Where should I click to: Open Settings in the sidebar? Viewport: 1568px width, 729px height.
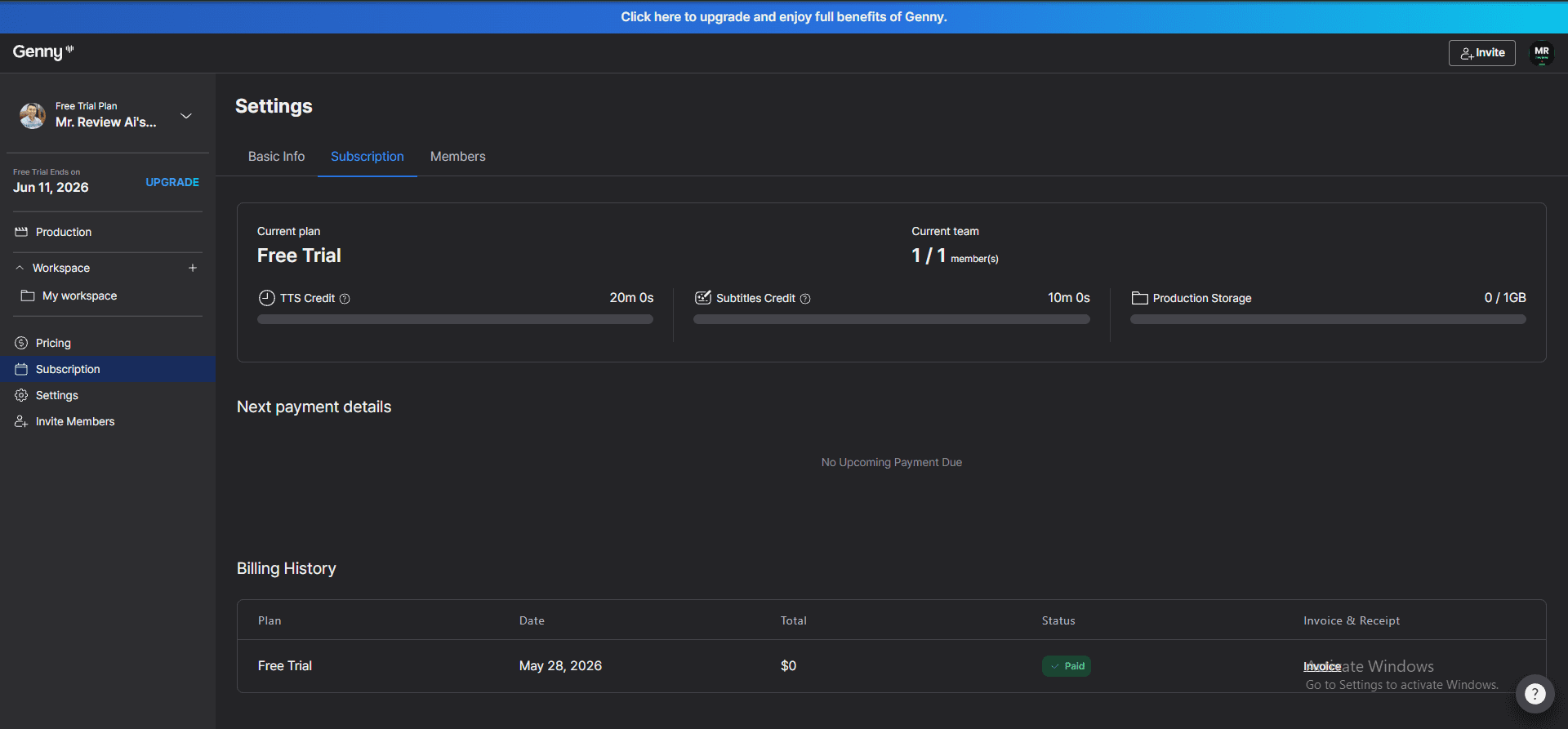pyautogui.click(x=108, y=395)
